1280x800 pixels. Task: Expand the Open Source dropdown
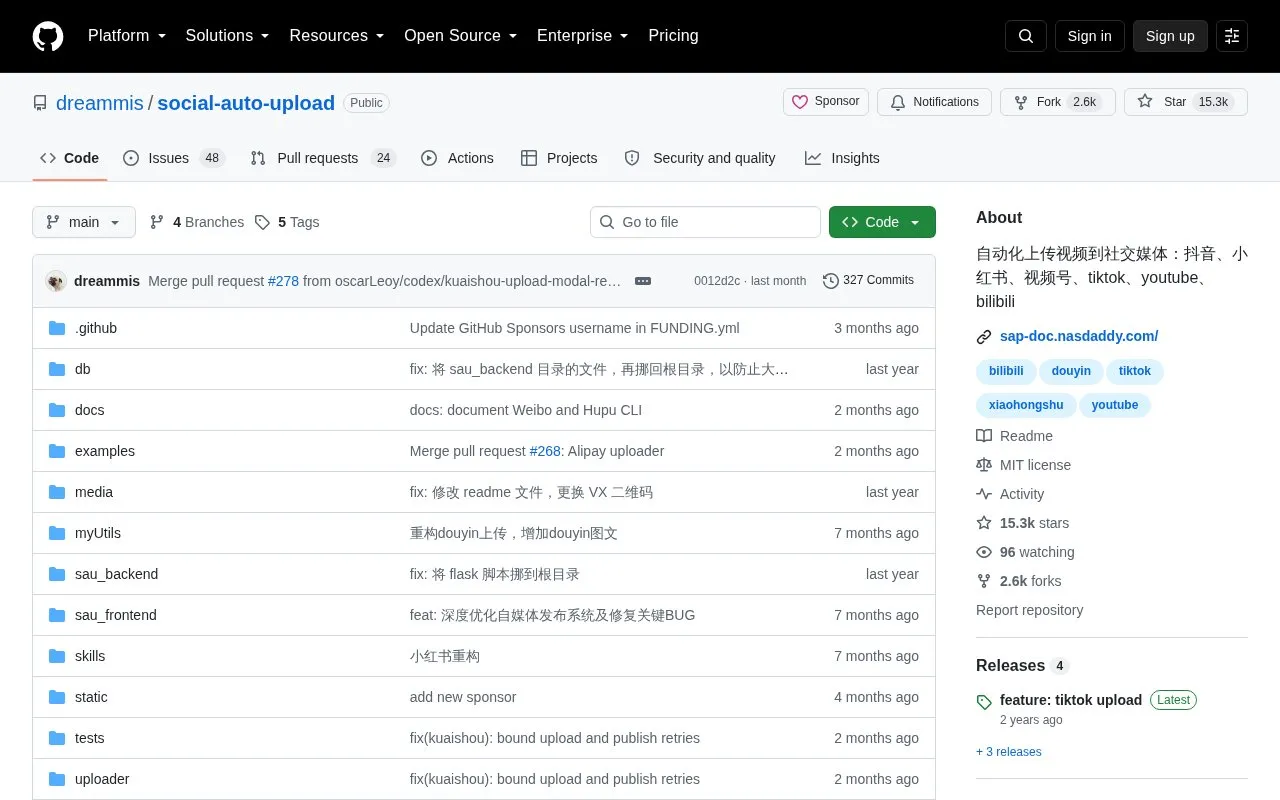461,36
